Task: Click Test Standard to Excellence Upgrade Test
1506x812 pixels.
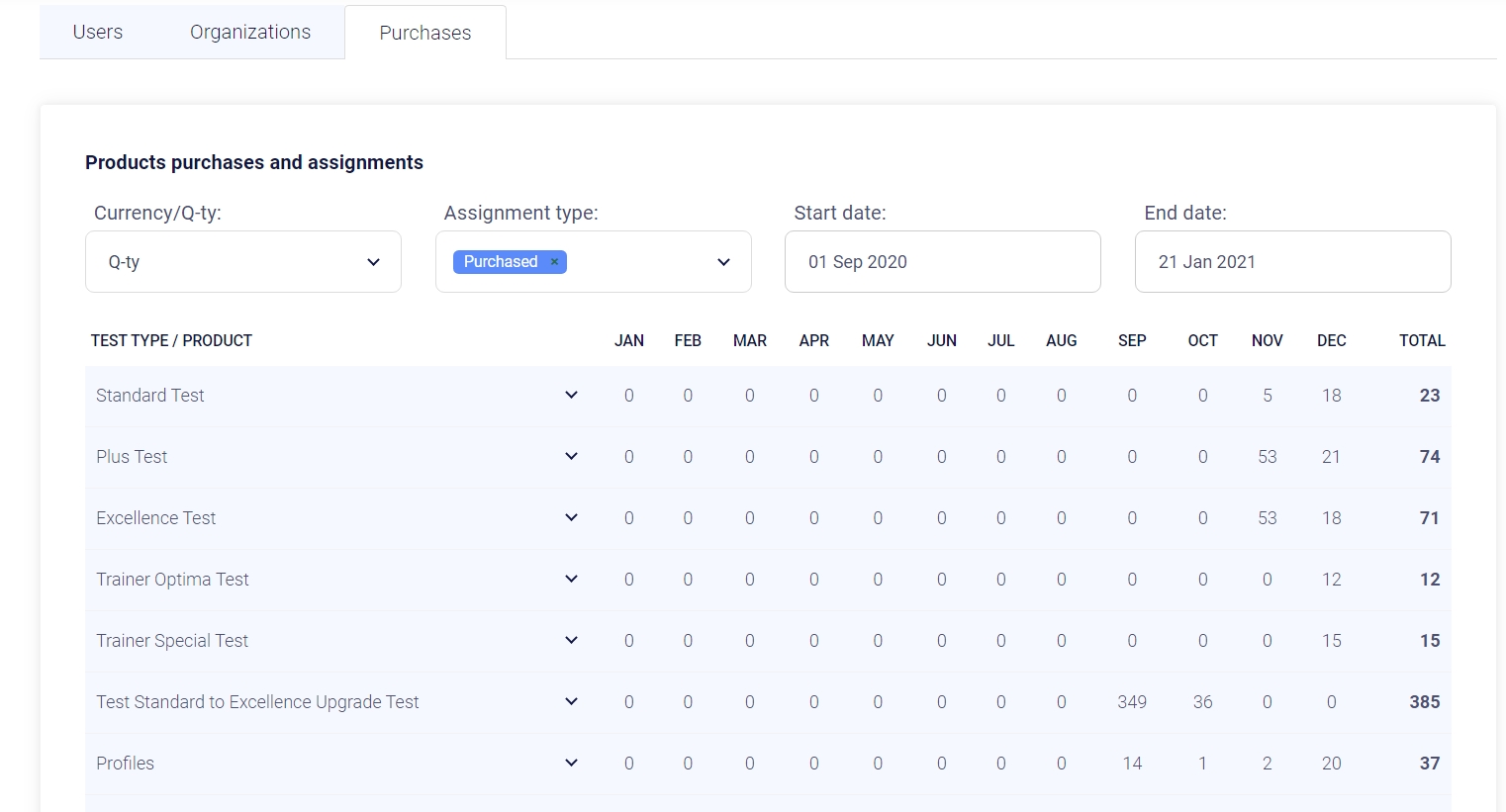Action: point(257,702)
